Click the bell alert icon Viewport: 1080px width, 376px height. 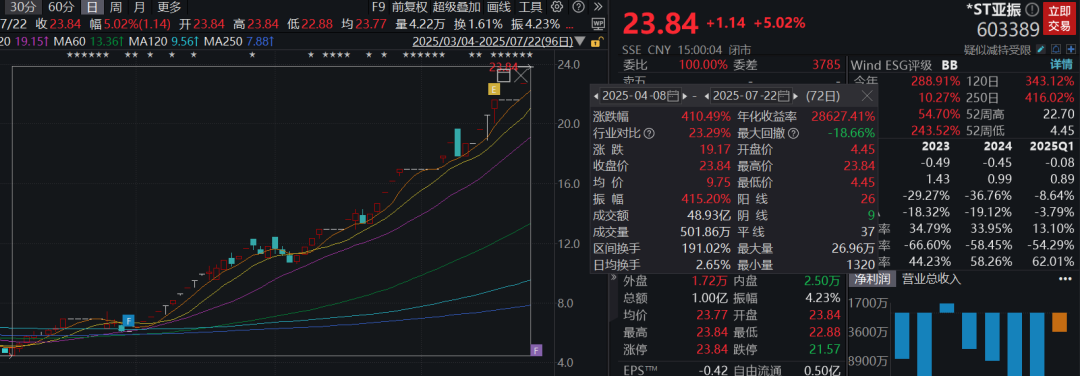click(1056, 49)
